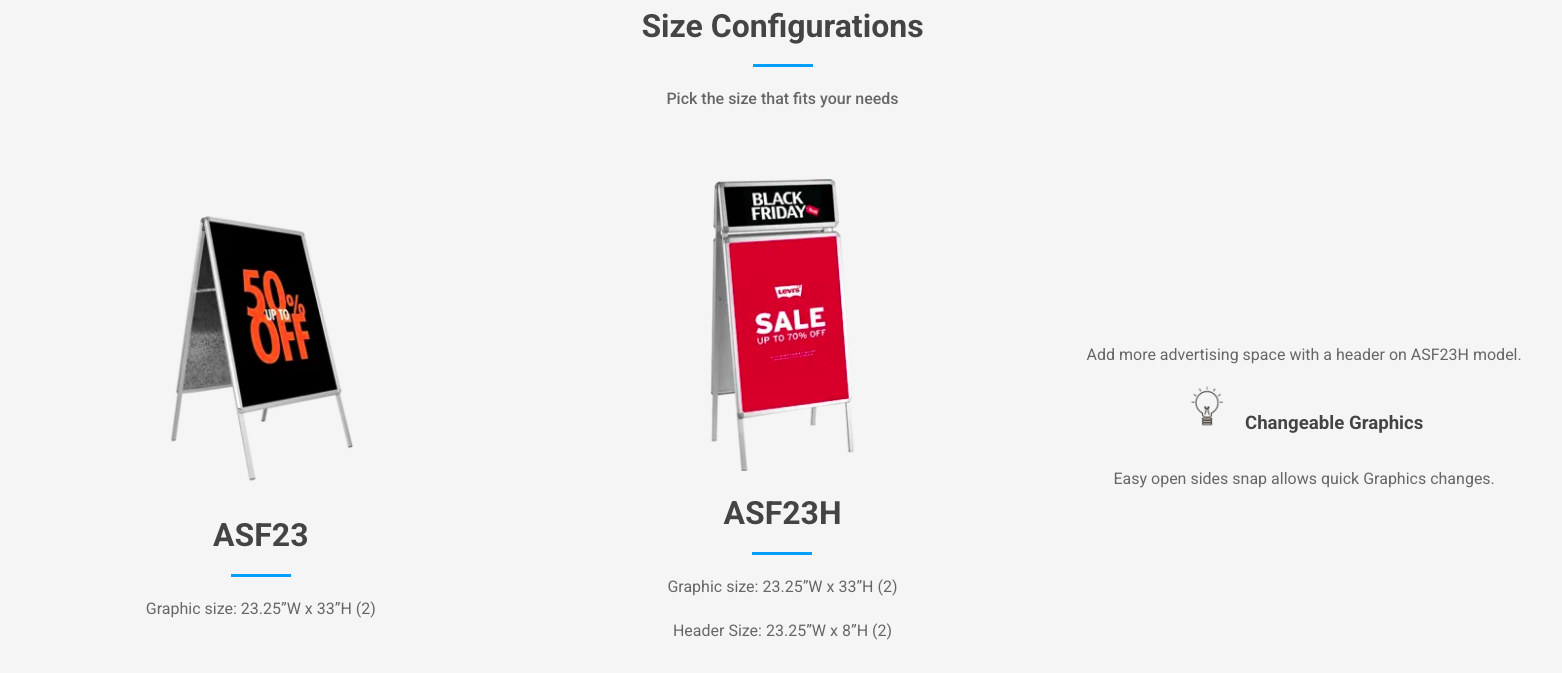Click the blue divider under Size Configurations
This screenshot has height=673, width=1562.
coord(782,65)
